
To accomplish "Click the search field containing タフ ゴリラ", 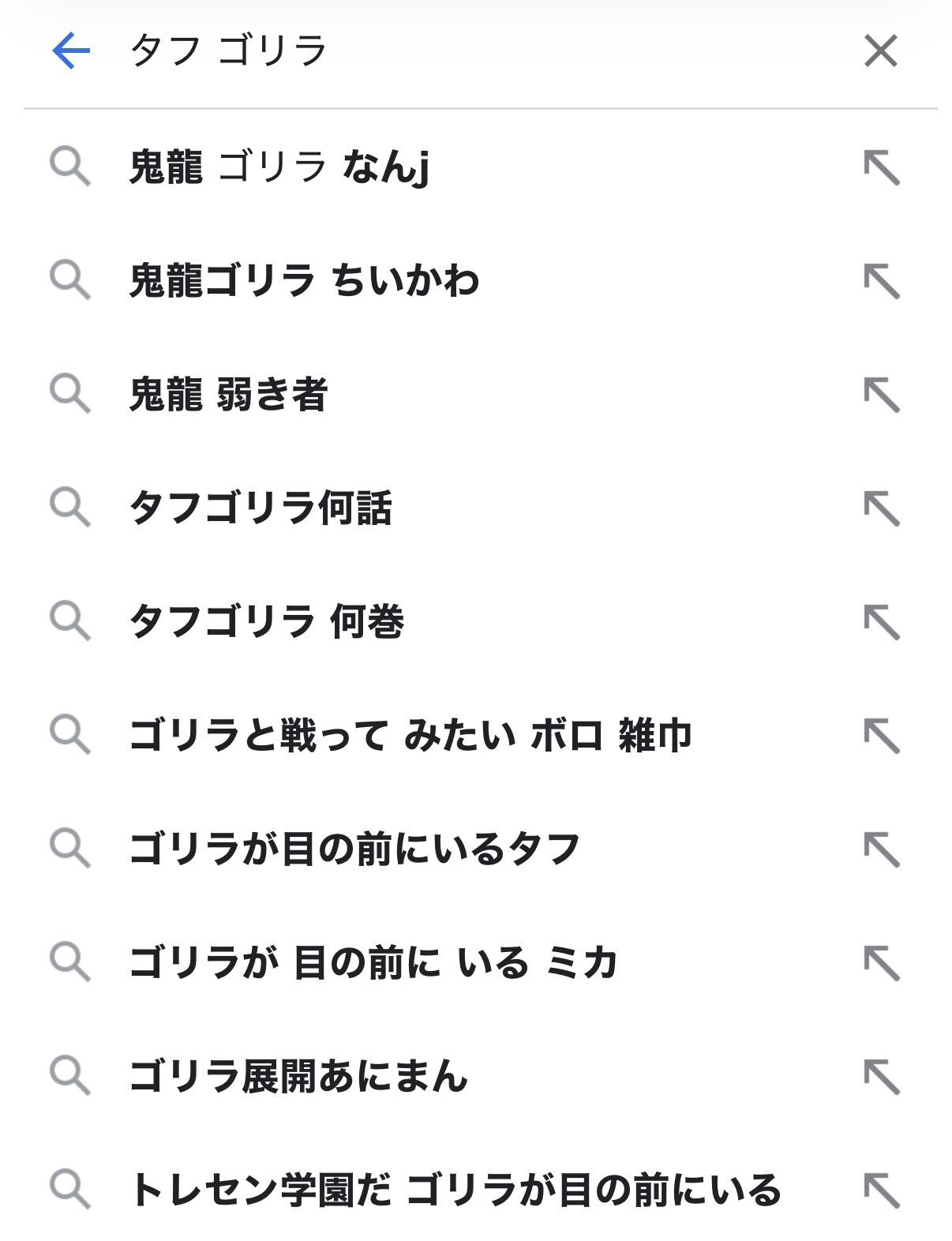I will 474,51.
